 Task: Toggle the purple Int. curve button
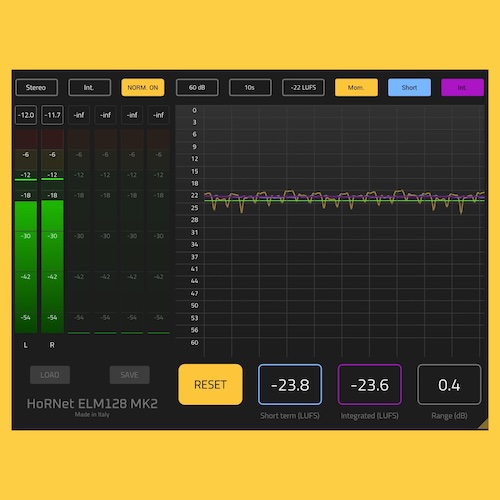tap(462, 88)
